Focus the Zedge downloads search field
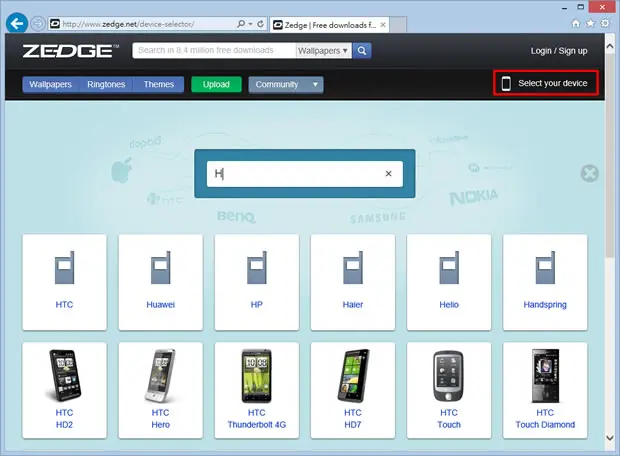This screenshot has height=456, width=620. [x=214, y=51]
